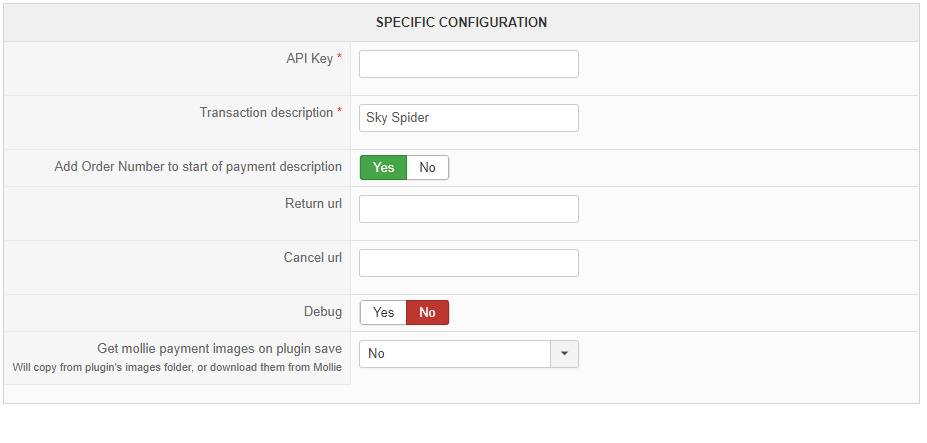
Task: Turn on Debug by choosing Yes
Action: coord(383,312)
